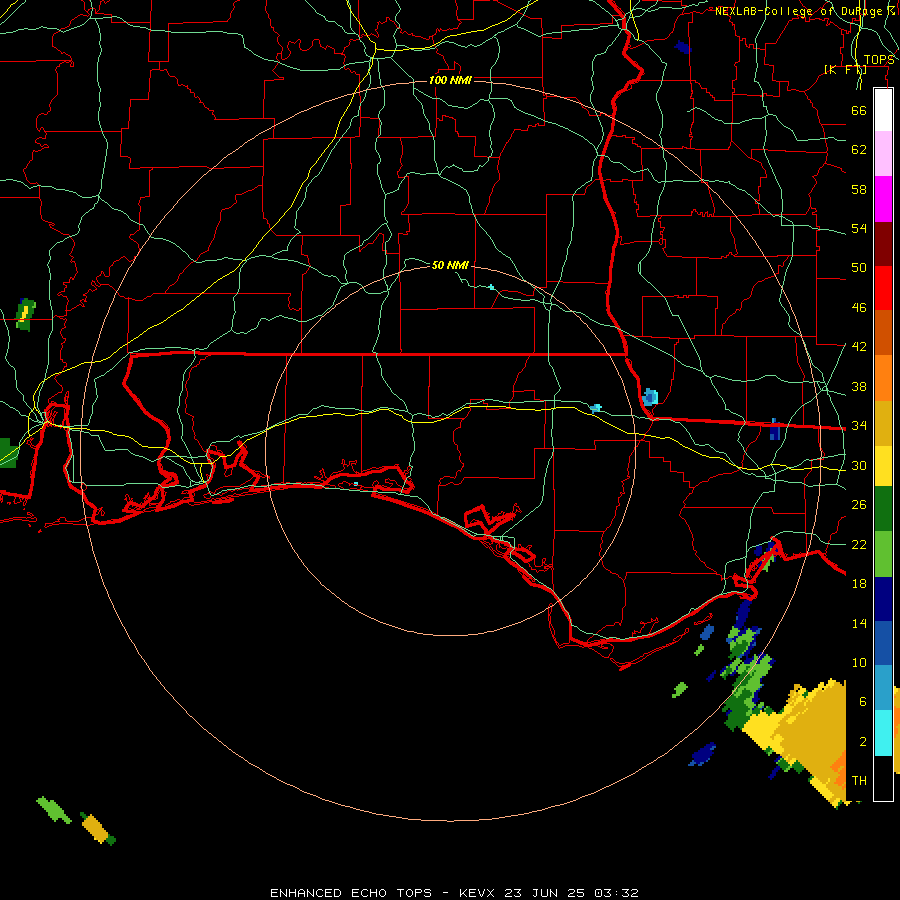The width and height of the screenshot is (900, 900).
Task: Click the "6" legend value
Action: pyautogui.click(x=862, y=702)
